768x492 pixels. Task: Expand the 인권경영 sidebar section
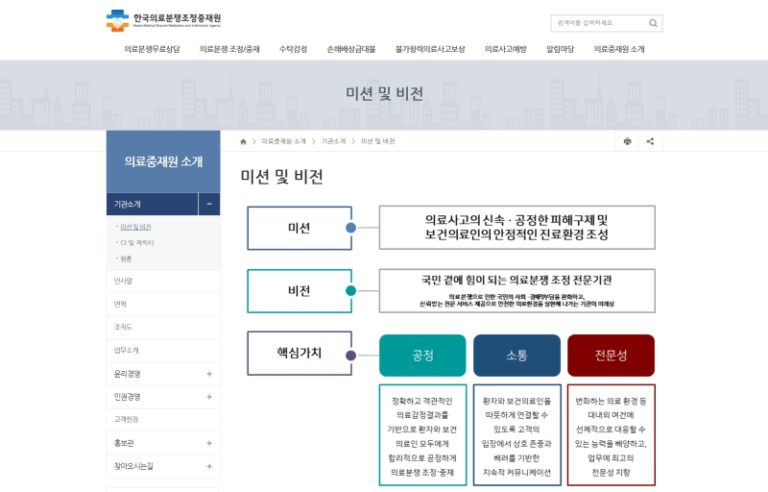(x=209, y=396)
